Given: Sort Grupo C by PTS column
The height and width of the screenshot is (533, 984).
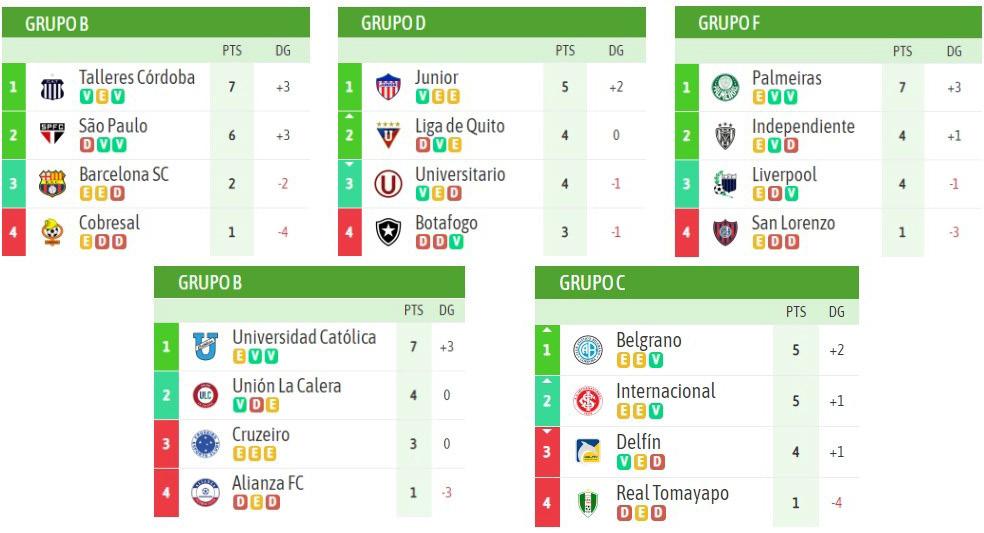Looking at the screenshot, I should [796, 311].
